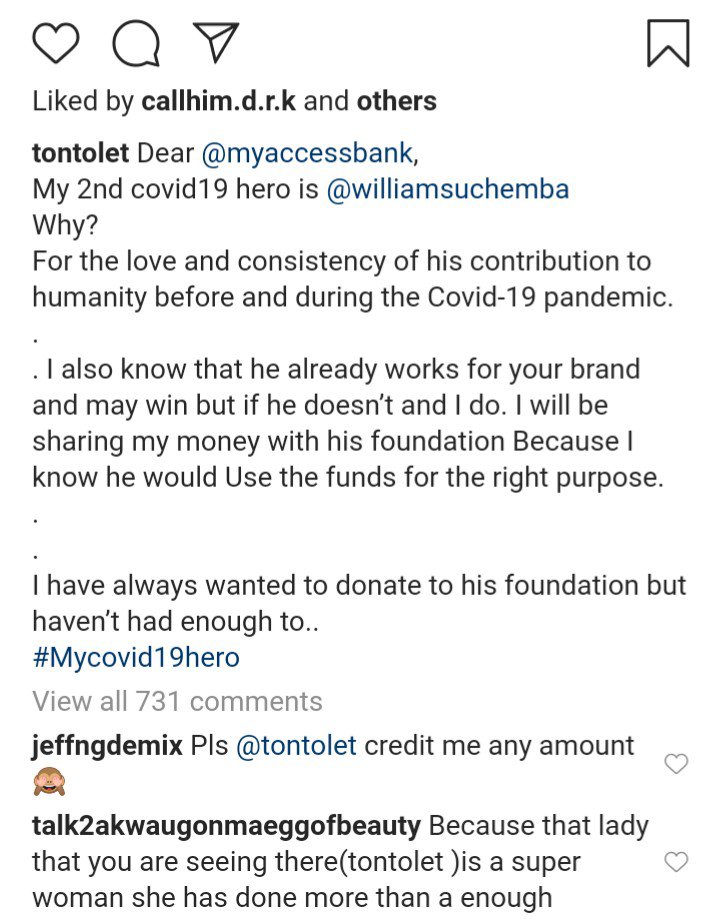View list of others who liked
The width and height of the screenshot is (720, 920).
pos(397,101)
